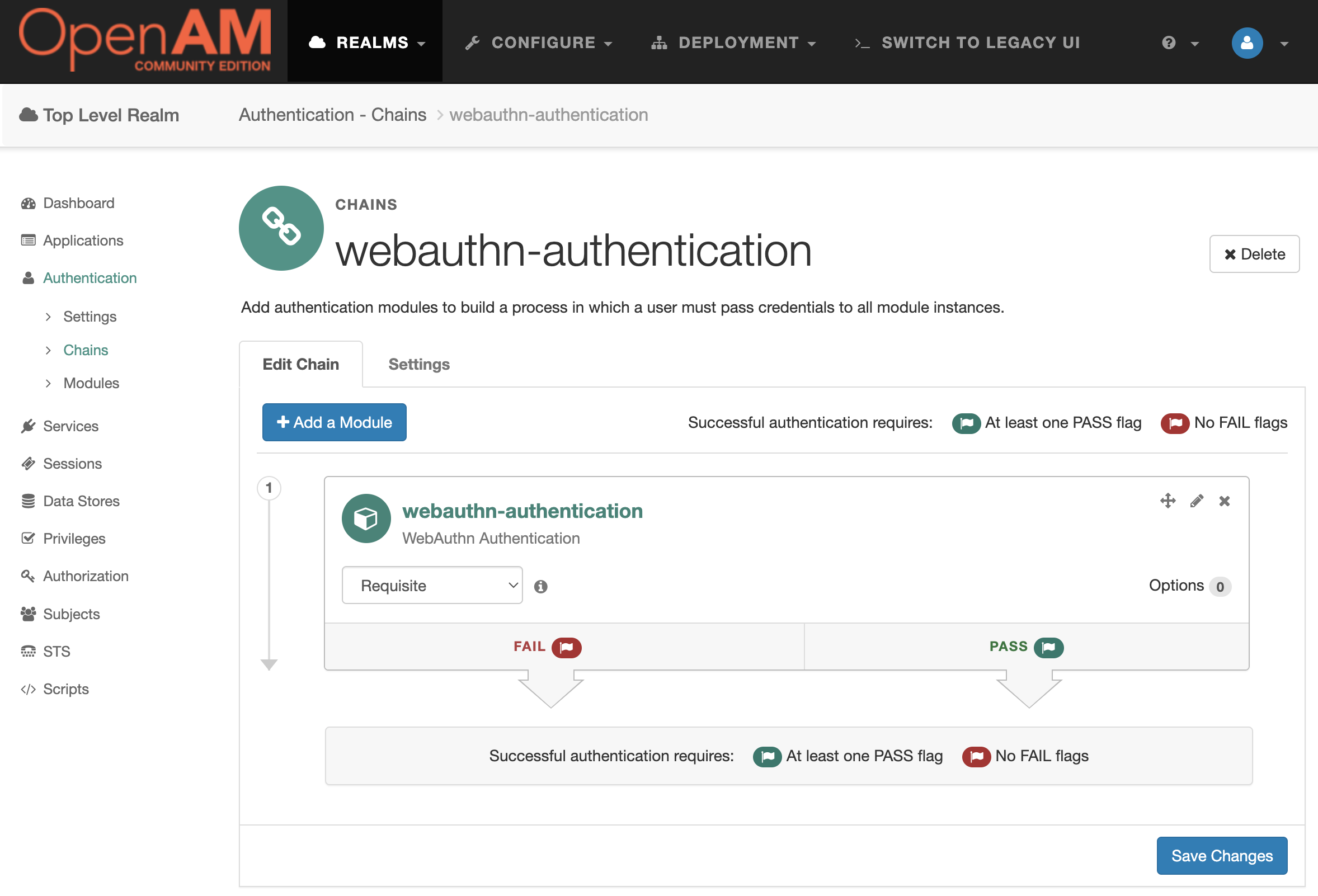Click the Save Changes button
This screenshot has width=1318, height=896.
(1222, 855)
